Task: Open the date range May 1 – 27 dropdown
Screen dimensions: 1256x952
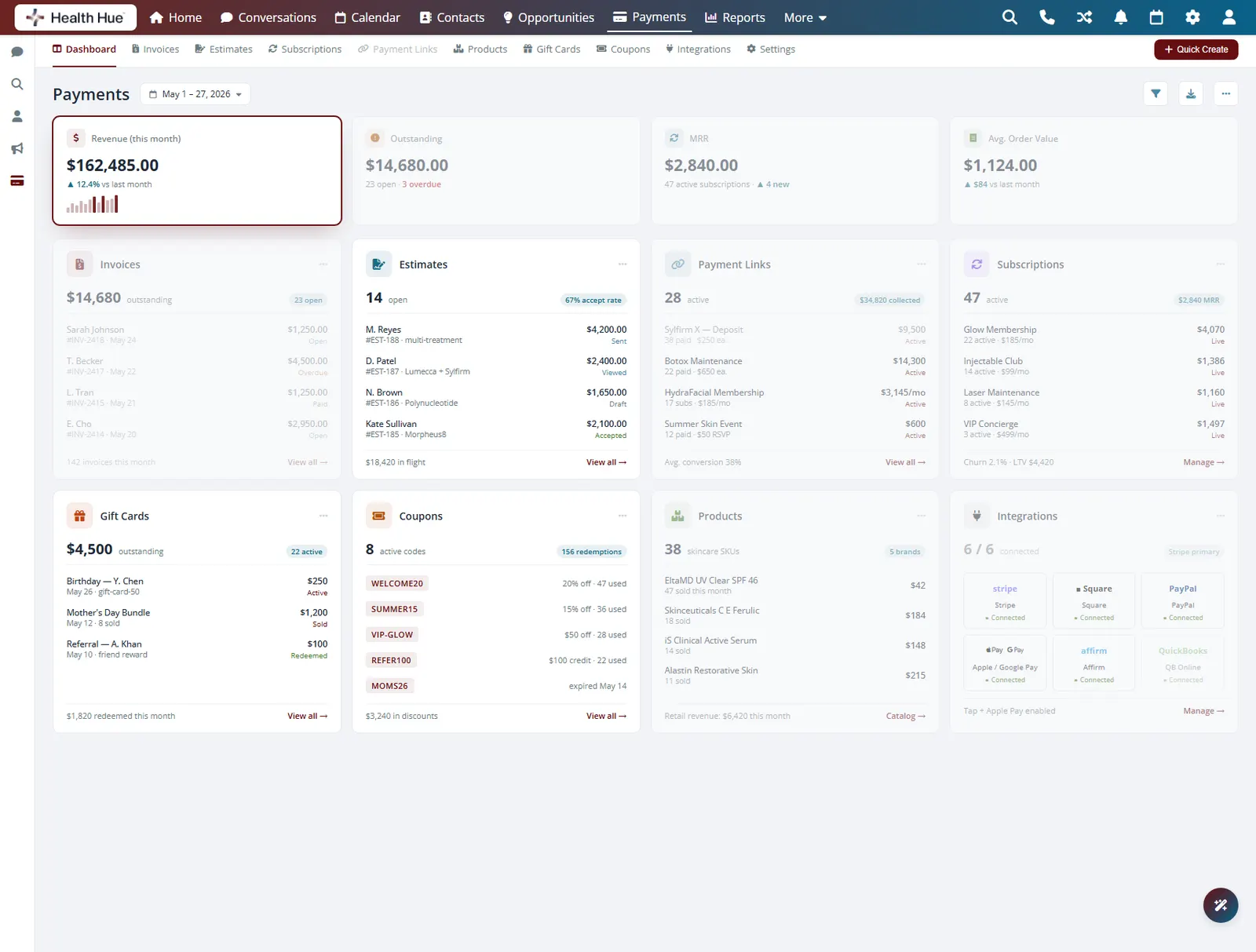Action: click(x=195, y=94)
